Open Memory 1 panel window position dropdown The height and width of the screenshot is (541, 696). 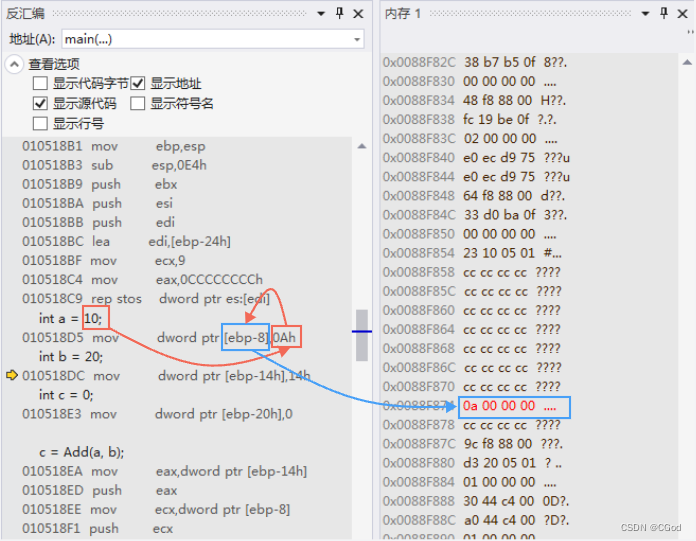[x=645, y=14]
